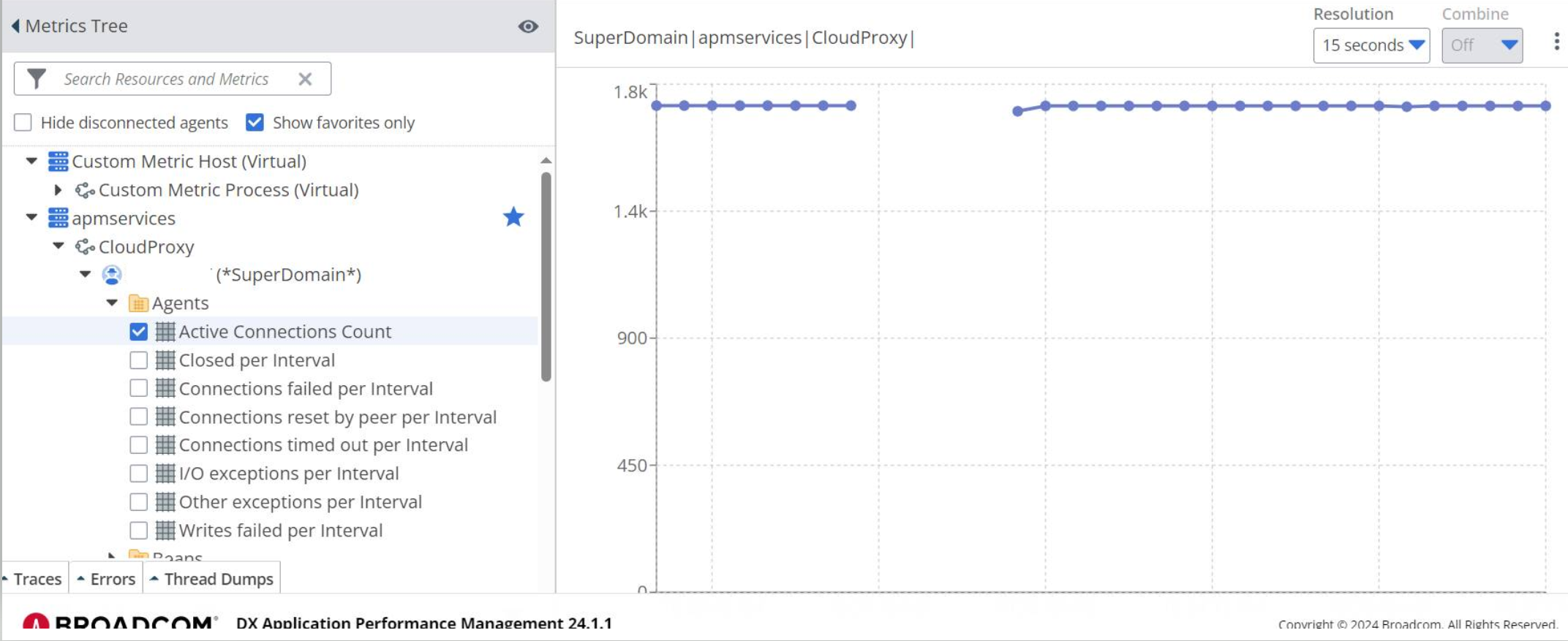Click the Custom Metric Host server icon
1568x641 pixels.
tap(58, 162)
